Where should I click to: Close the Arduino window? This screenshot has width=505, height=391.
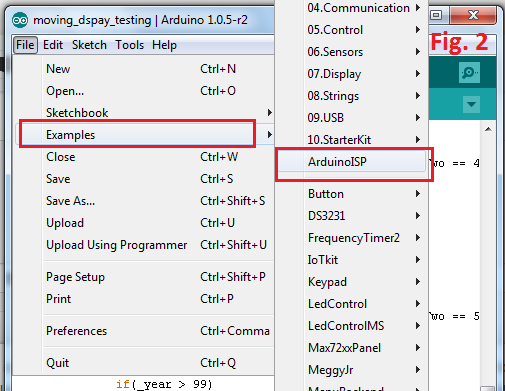[x=472, y=15]
